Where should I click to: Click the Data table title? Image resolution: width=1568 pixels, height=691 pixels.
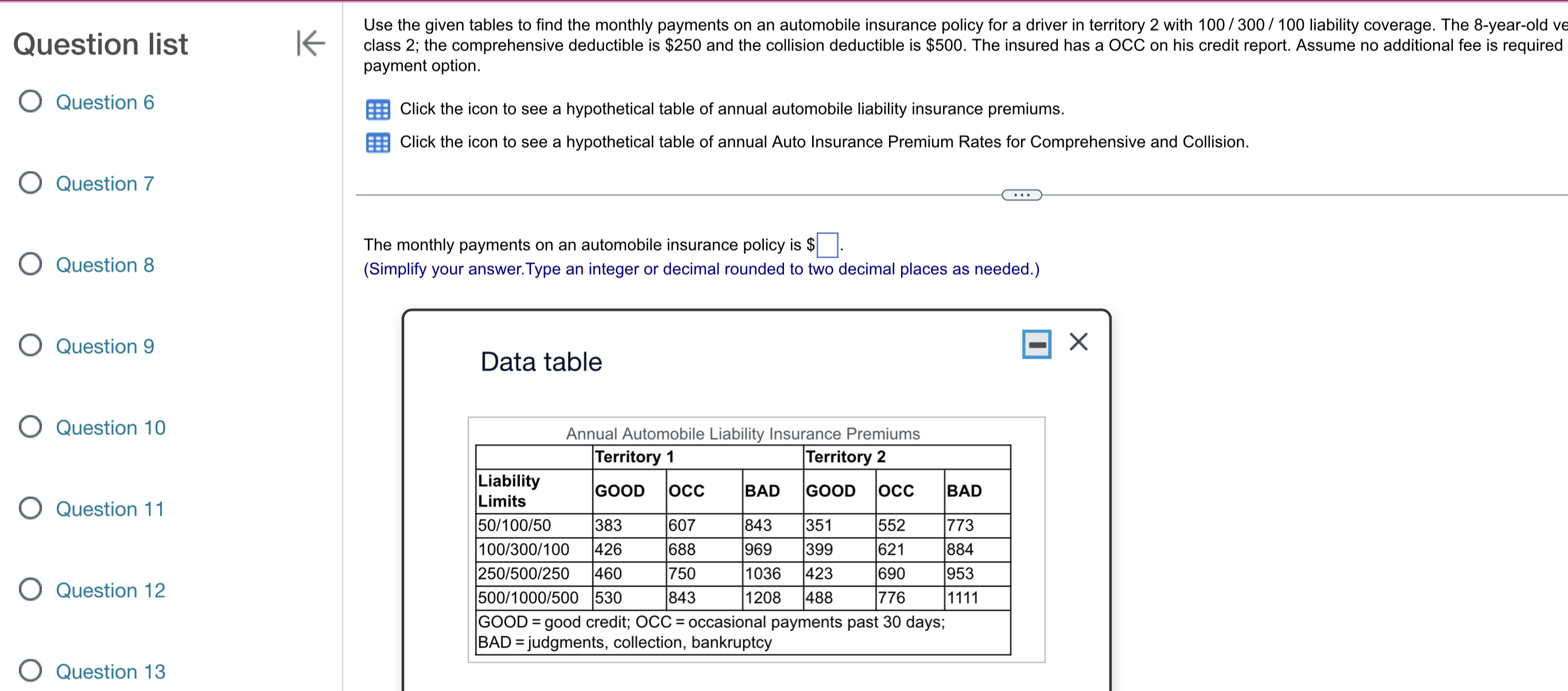541,360
